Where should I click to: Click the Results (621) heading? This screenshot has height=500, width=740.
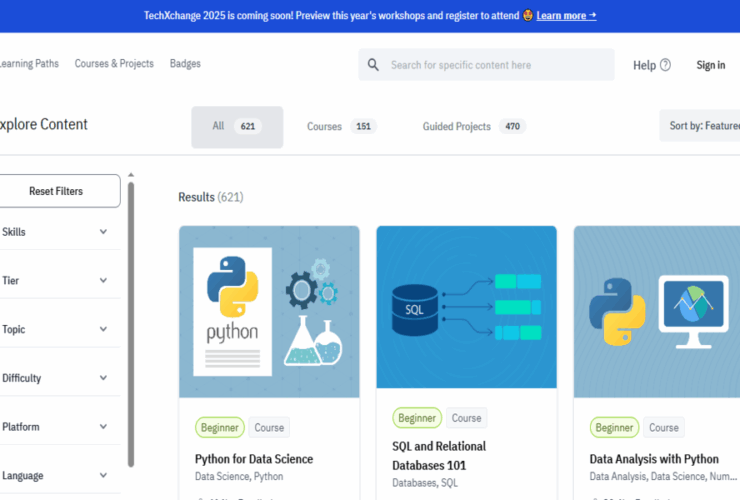[210, 197]
